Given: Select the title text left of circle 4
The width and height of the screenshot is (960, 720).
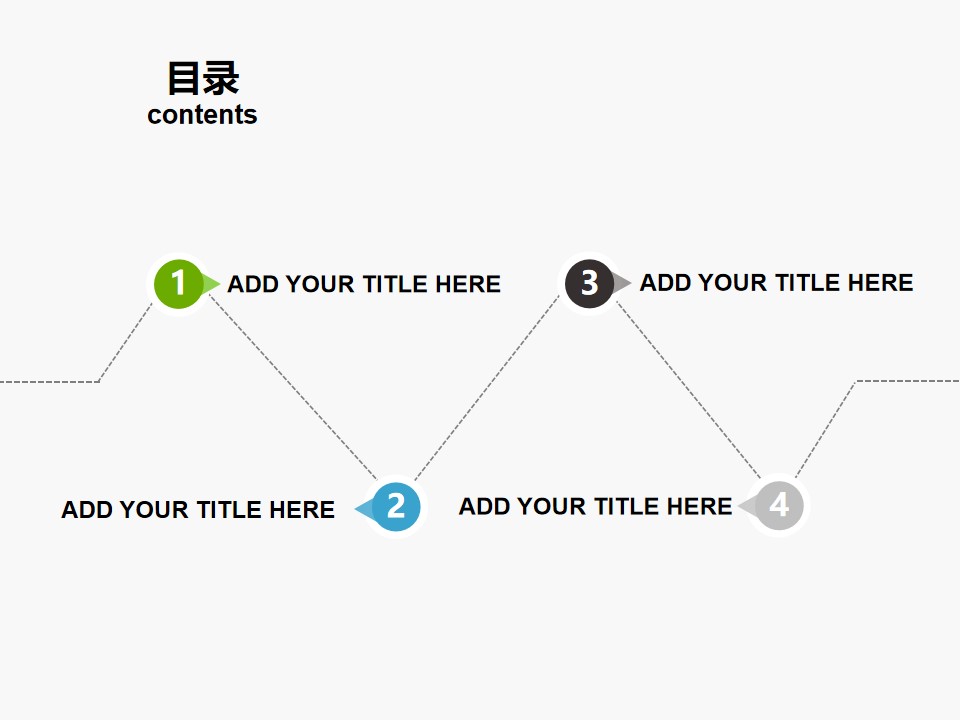Looking at the screenshot, I should point(595,506).
